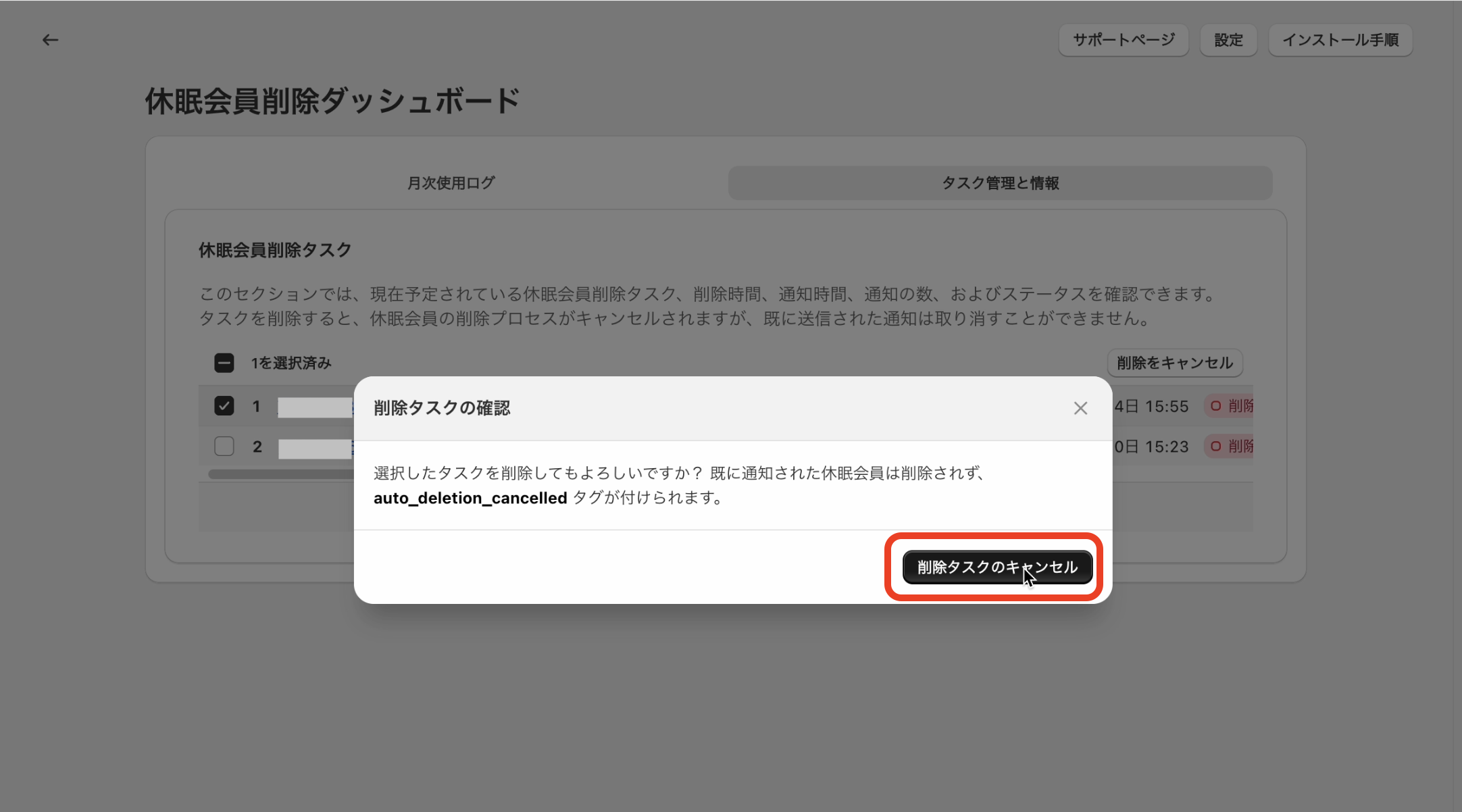
Task: Open インストール手順 button
Action: point(1340,40)
